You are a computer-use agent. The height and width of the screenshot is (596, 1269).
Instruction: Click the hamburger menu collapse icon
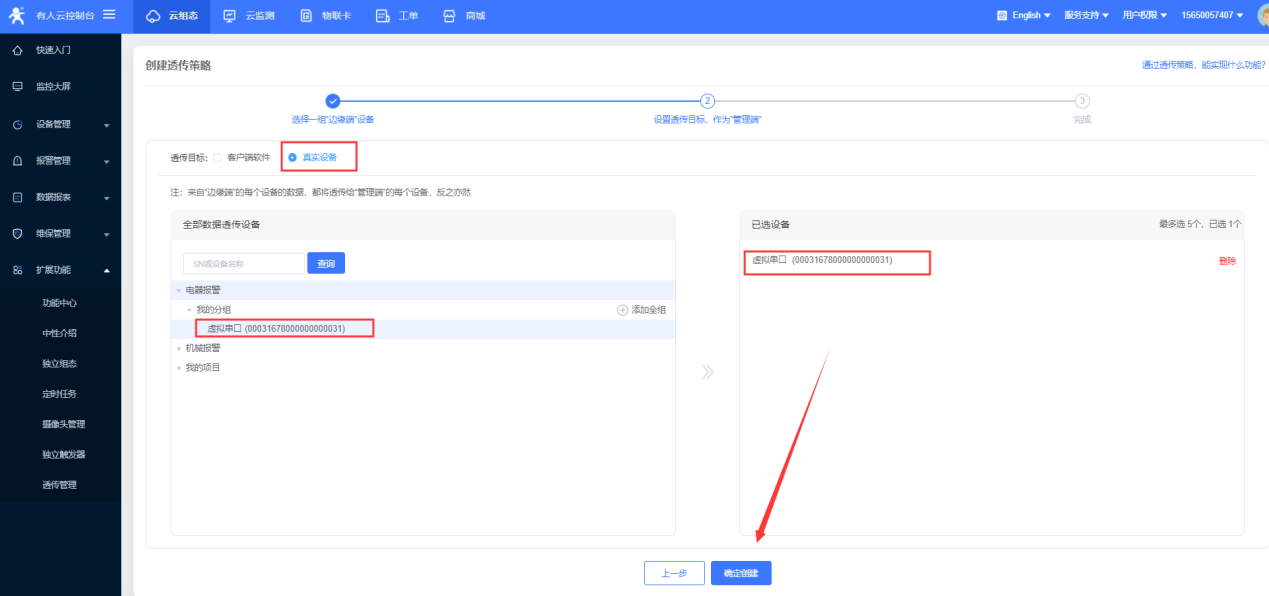pos(109,15)
